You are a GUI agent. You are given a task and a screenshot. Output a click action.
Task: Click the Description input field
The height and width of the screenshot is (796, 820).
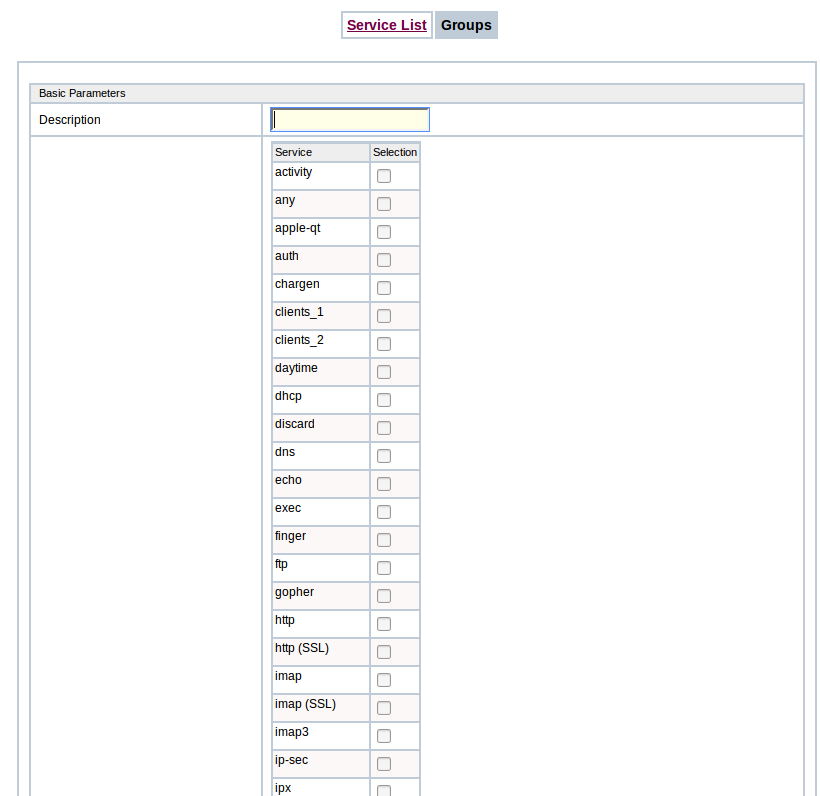click(x=350, y=120)
